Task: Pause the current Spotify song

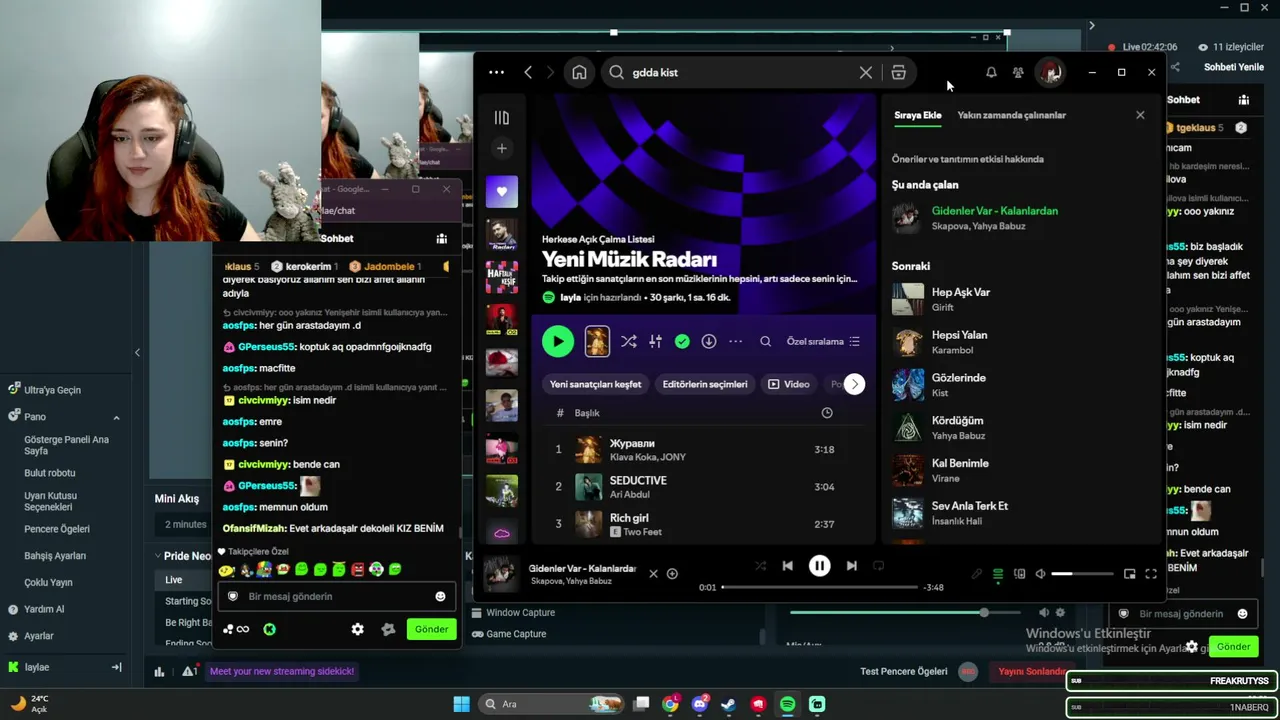Action: coord(819,566)
